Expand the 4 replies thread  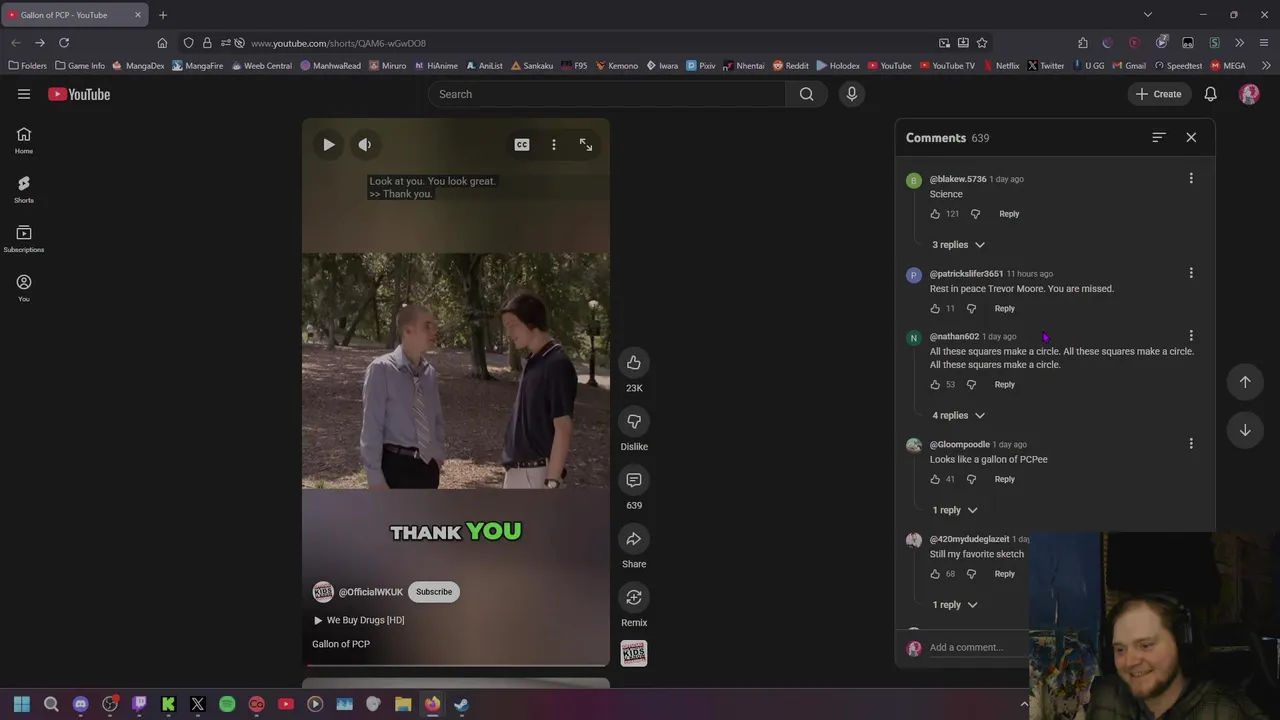(x=958, y=416)
